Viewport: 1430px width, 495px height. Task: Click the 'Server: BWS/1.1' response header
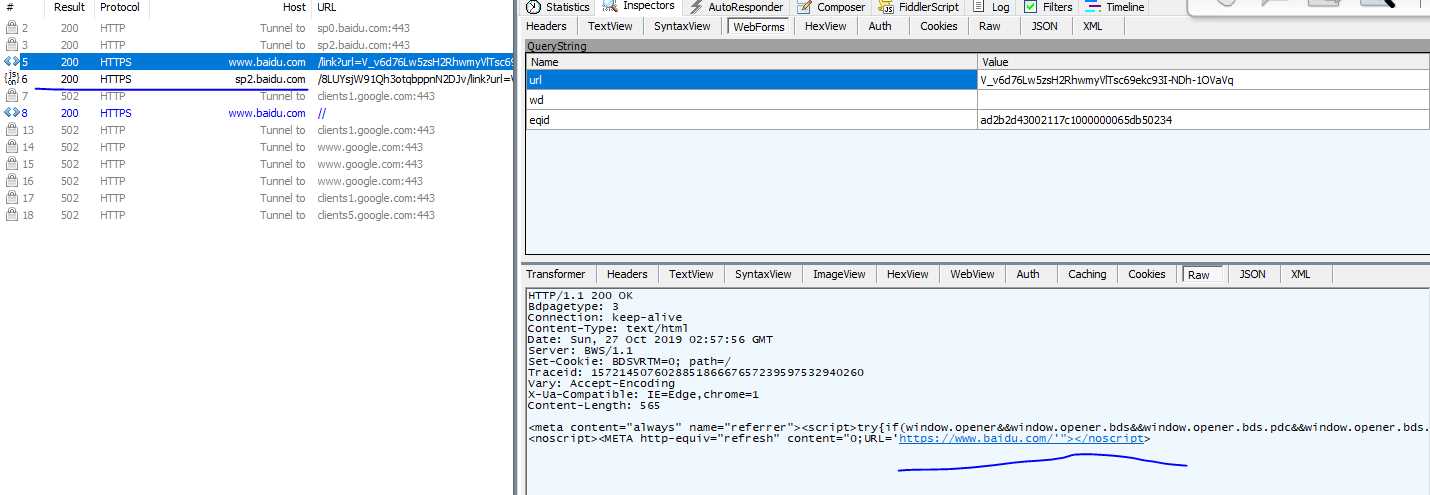pyautogui.click(x=580, y=351)
